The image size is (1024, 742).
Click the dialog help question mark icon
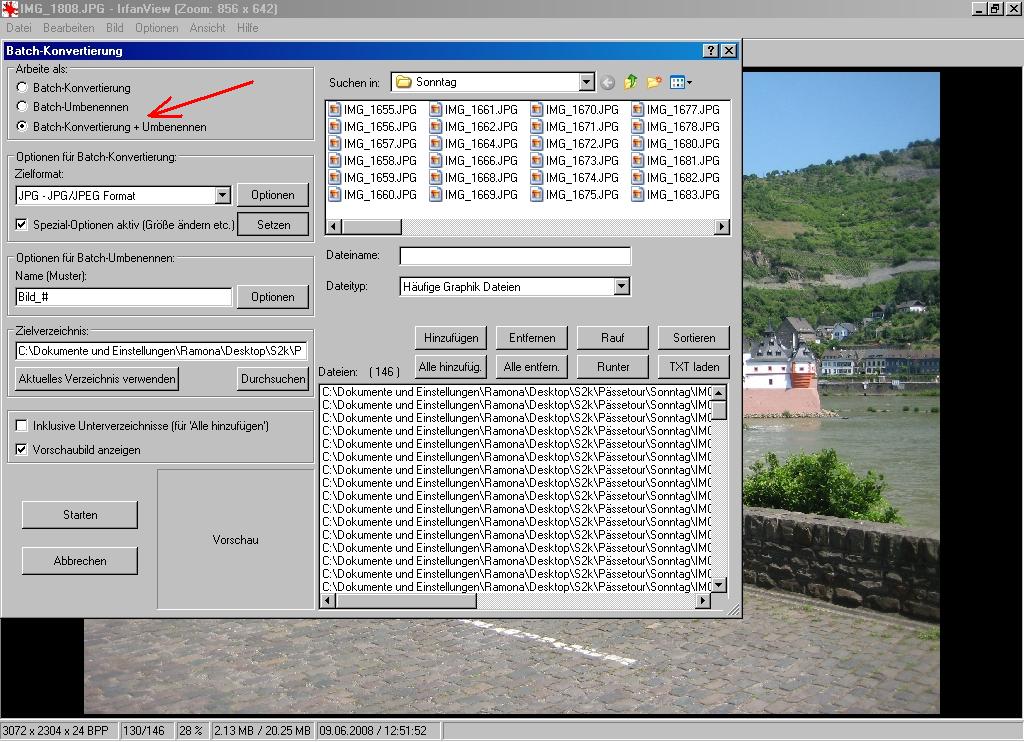point(710,51)
